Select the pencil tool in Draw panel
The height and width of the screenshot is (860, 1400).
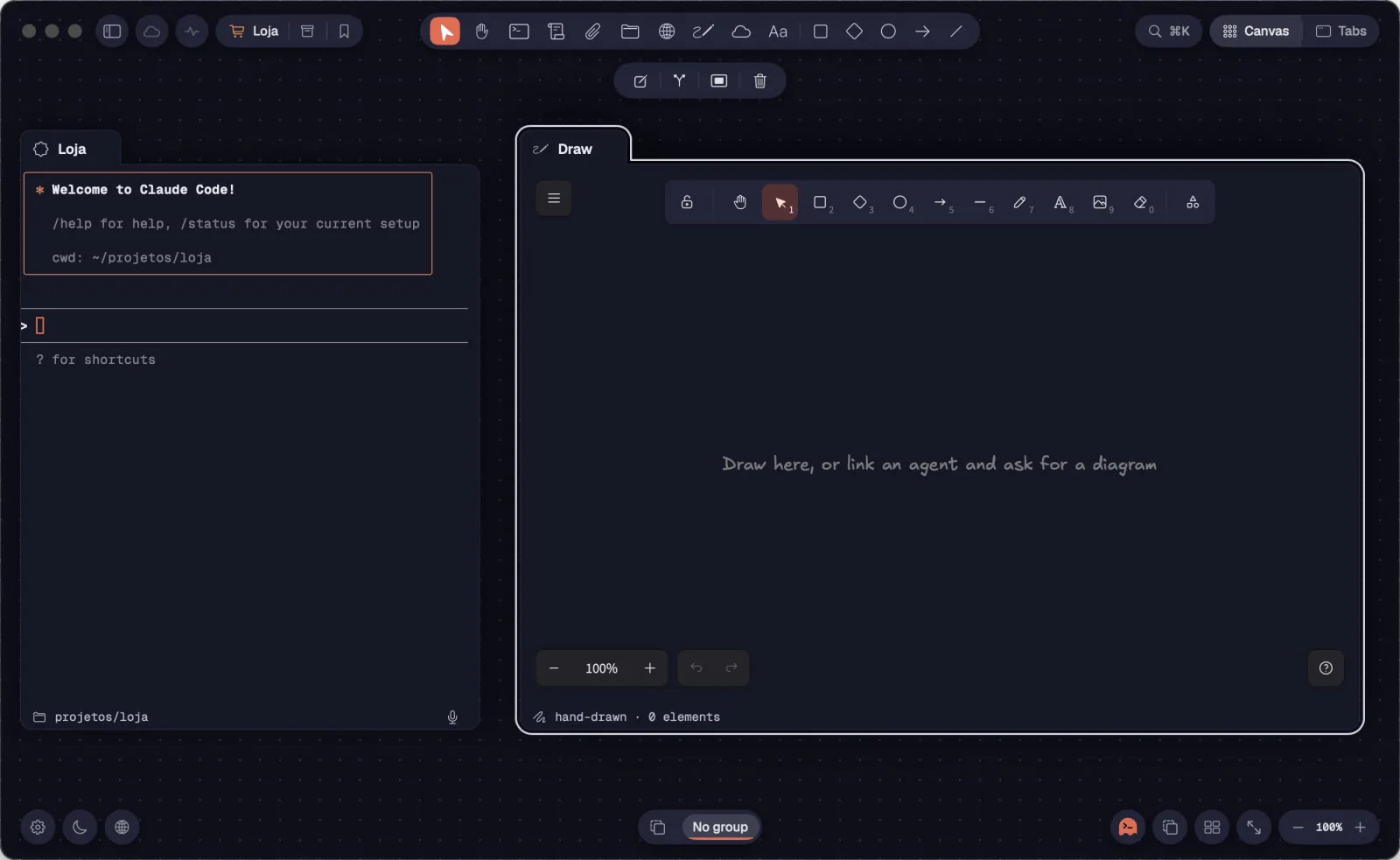coord(1021,203)
